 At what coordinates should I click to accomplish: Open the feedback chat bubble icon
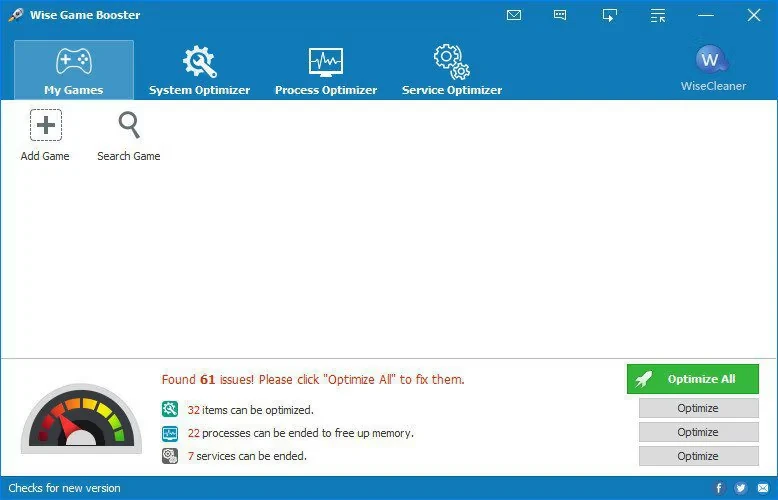[x=560, y=15]
